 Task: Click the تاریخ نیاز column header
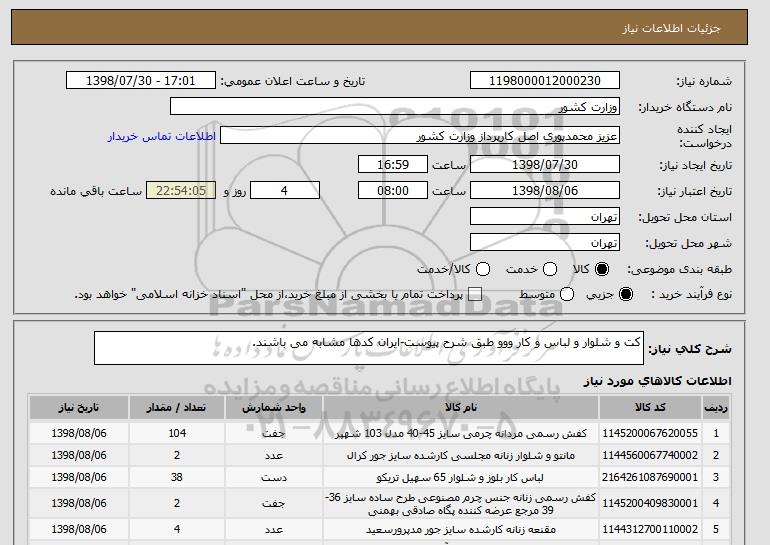click(x=79, y=408)
